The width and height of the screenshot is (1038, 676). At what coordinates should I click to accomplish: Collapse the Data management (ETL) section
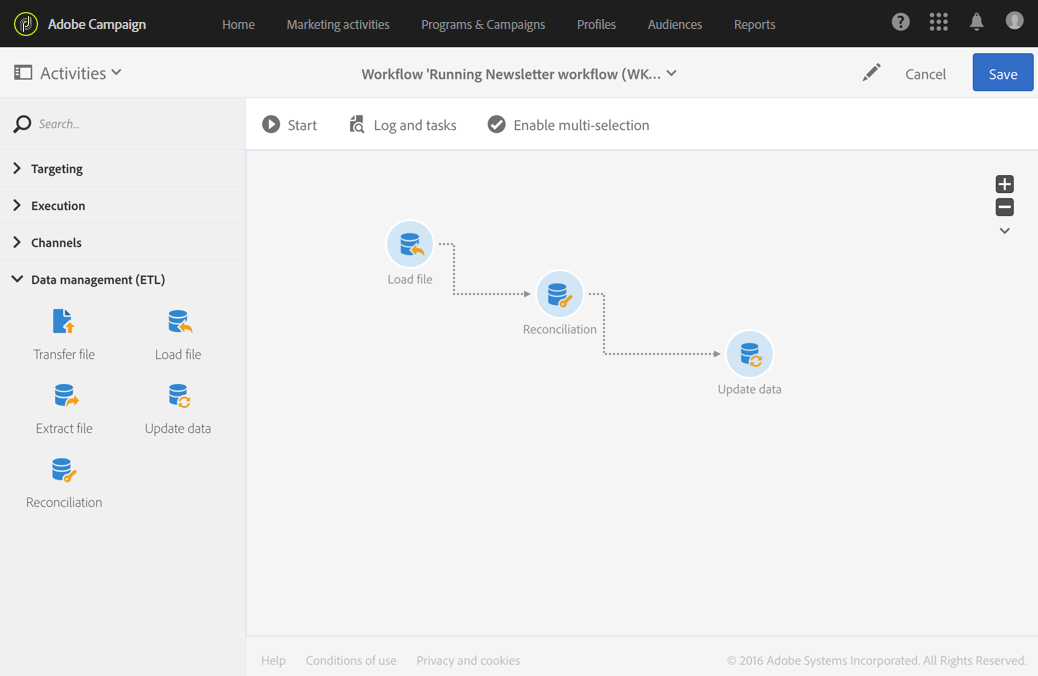click(122, 279)
